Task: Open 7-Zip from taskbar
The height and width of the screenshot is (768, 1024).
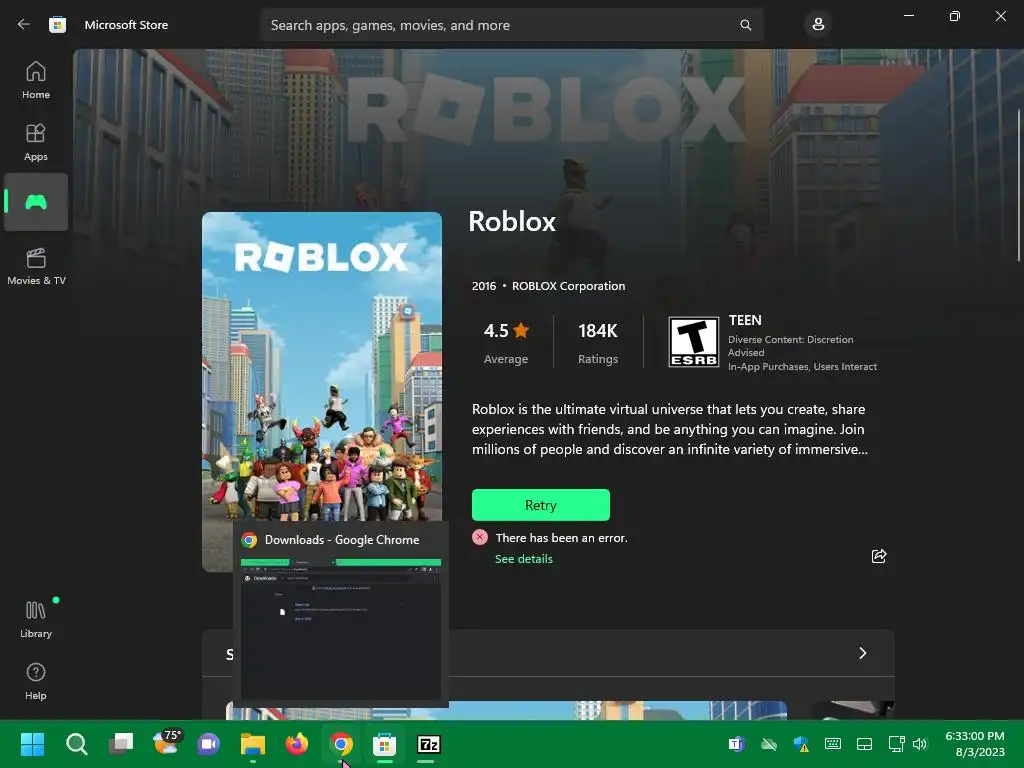Action: click(x=428, y=744)
